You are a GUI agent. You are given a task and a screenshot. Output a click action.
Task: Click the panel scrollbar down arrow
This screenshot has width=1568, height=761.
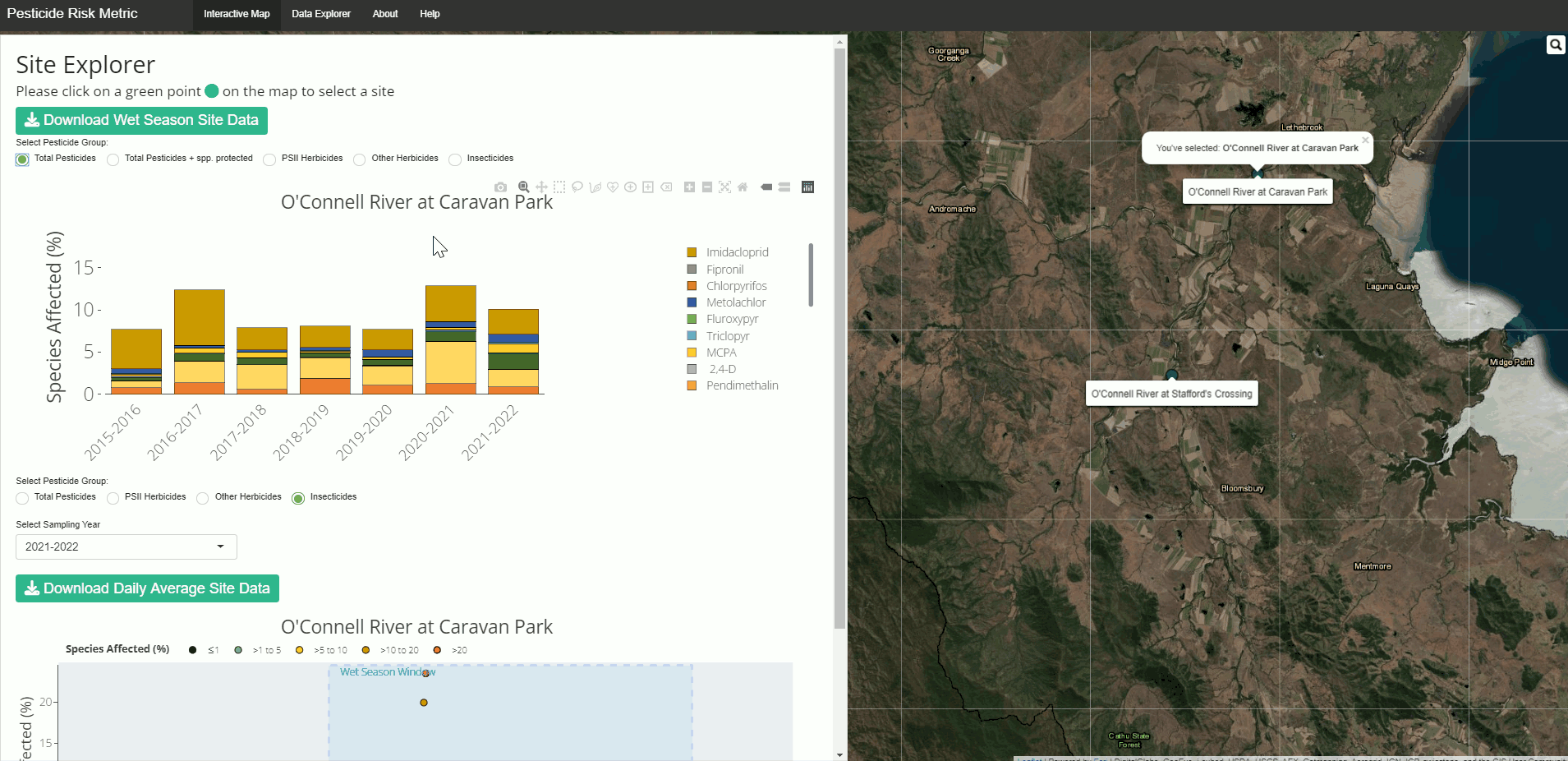[x=839, y=754]
